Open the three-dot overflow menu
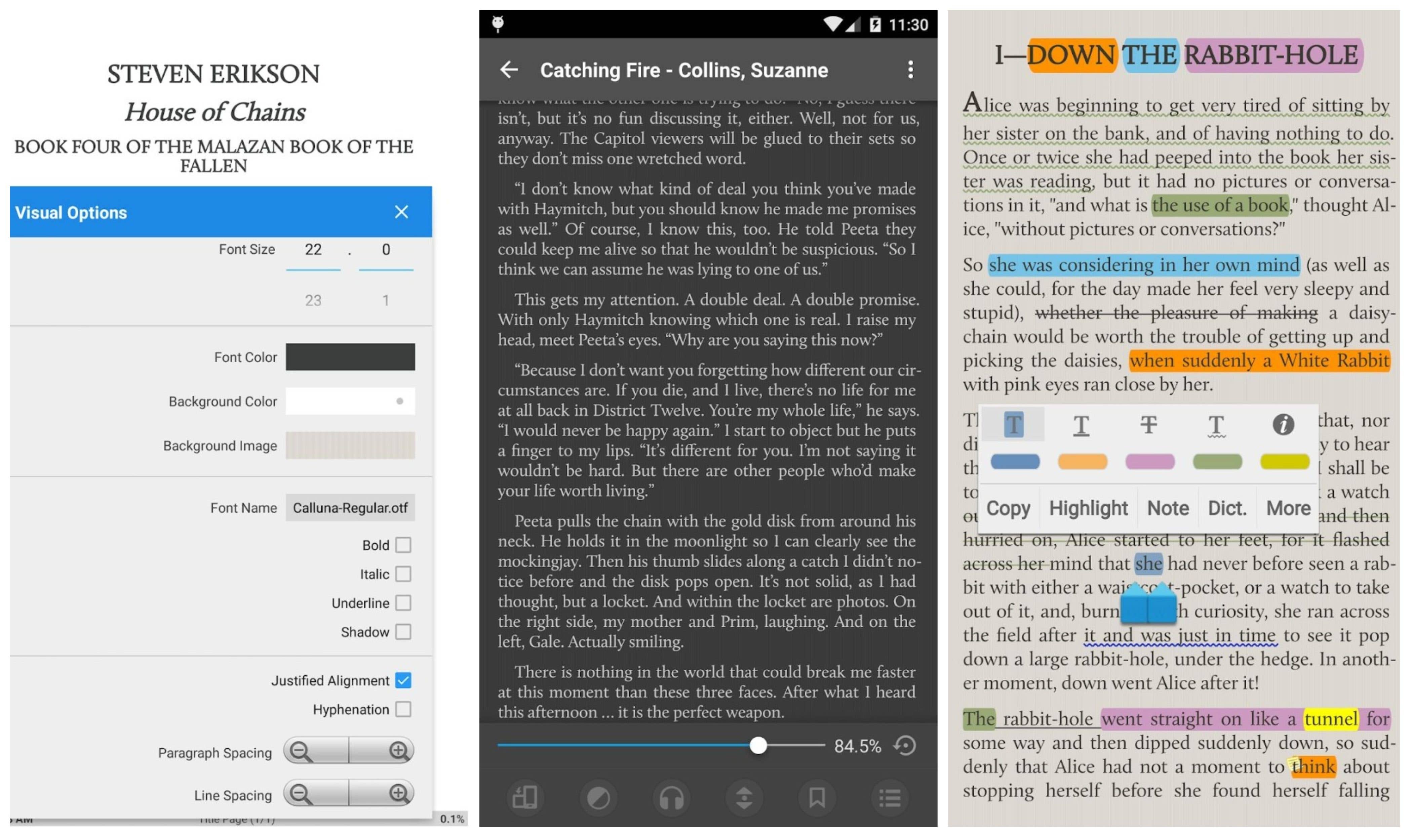This screenshot has width=1412, height=840. coord(910,70)
